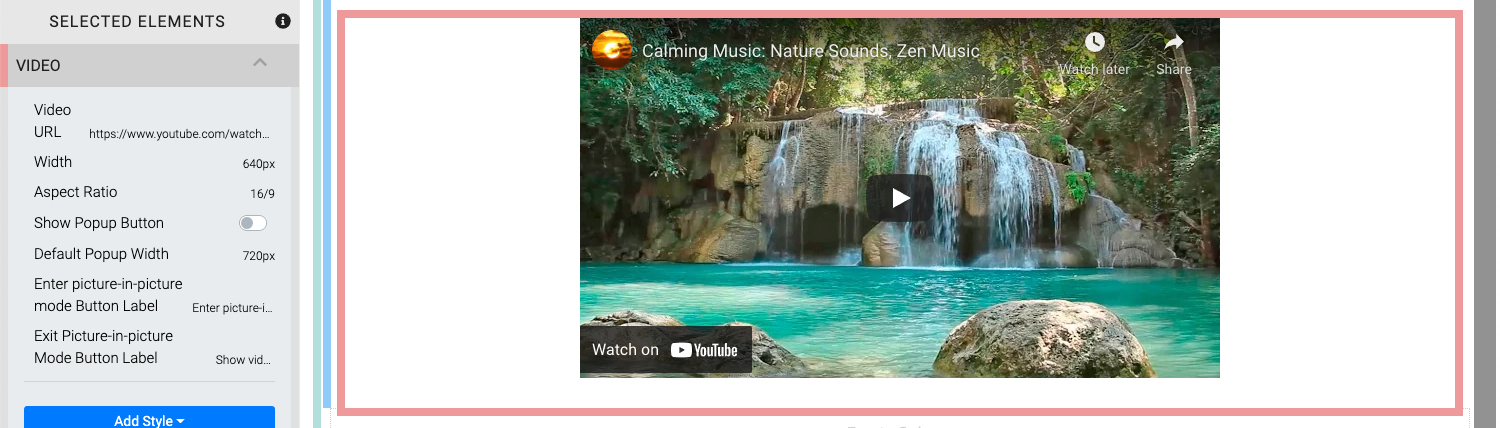Select the Aspect Ratio 16/9 value
1500x428 pixels.
(x=262, y=193)
